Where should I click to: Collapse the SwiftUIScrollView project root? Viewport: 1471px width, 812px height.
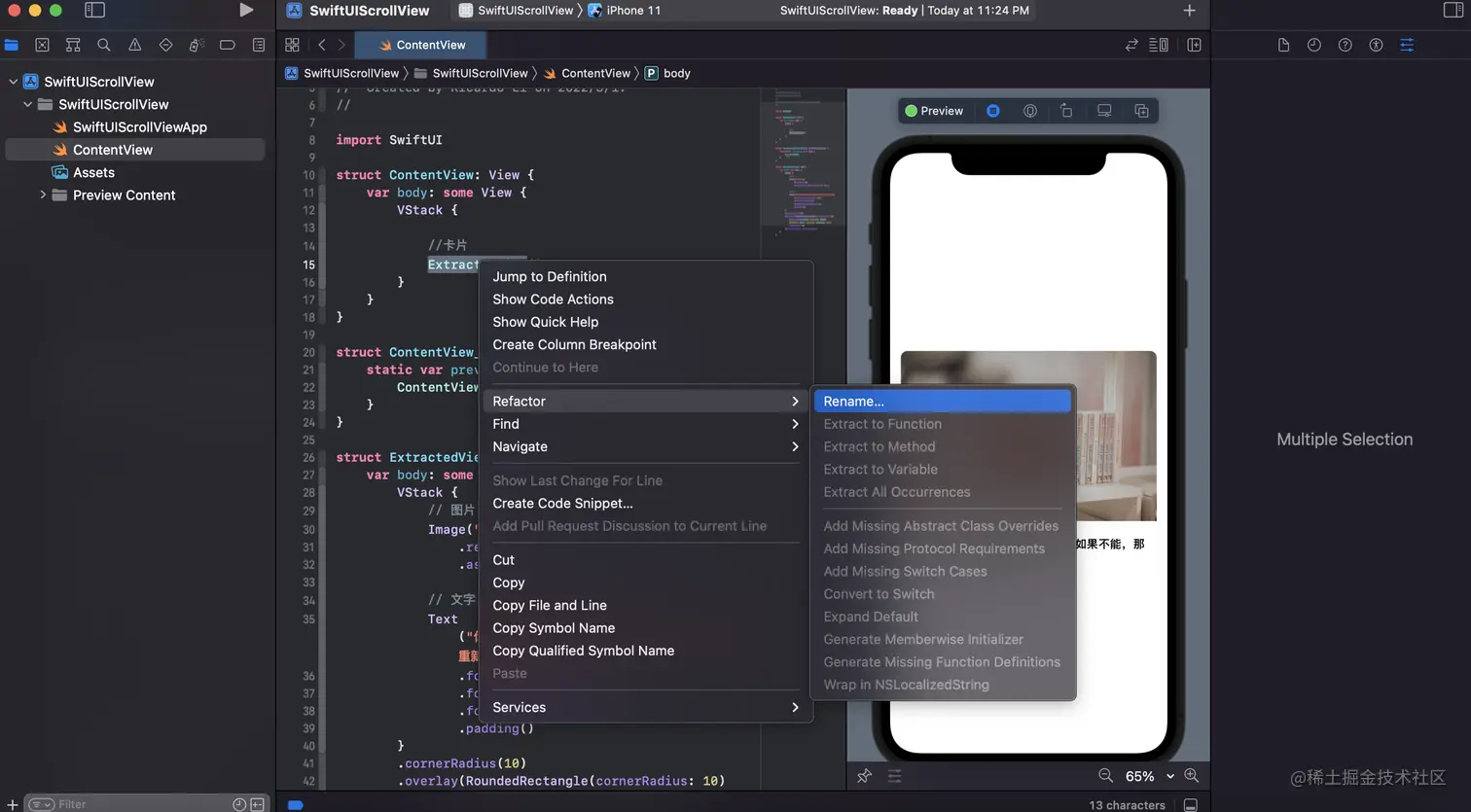click(13, 82)
